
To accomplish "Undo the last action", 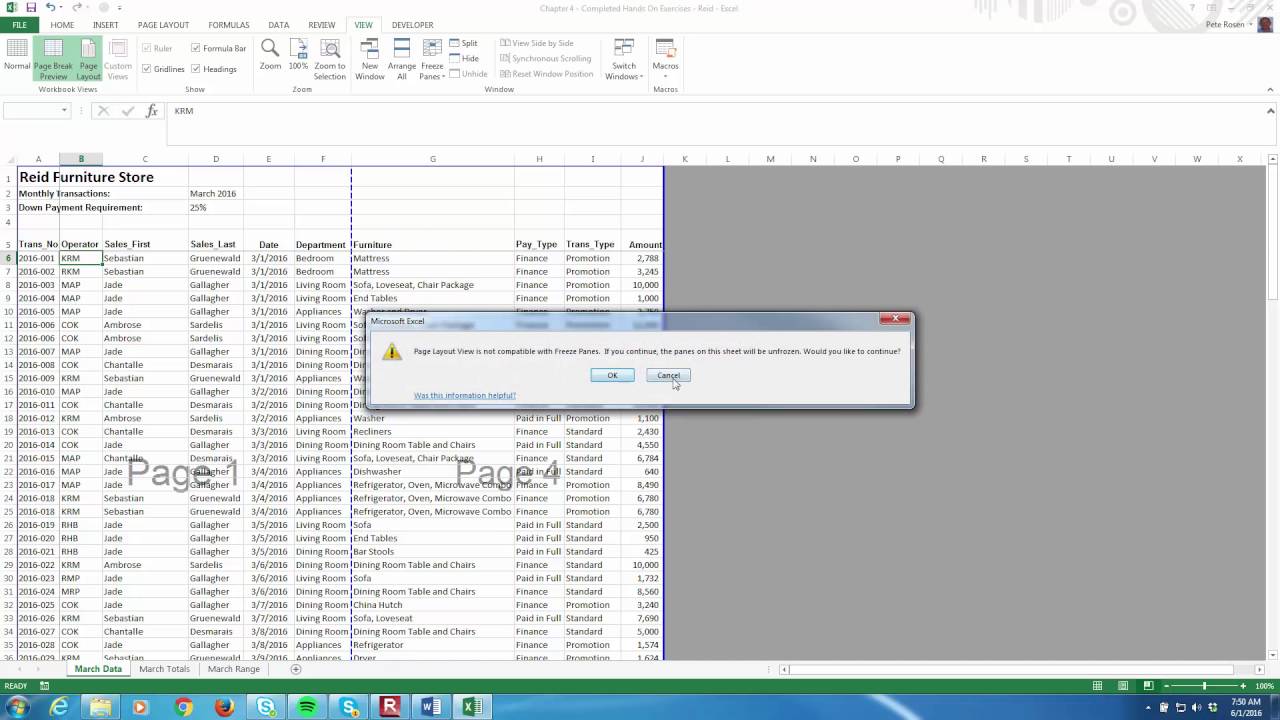I will (51, 8).
